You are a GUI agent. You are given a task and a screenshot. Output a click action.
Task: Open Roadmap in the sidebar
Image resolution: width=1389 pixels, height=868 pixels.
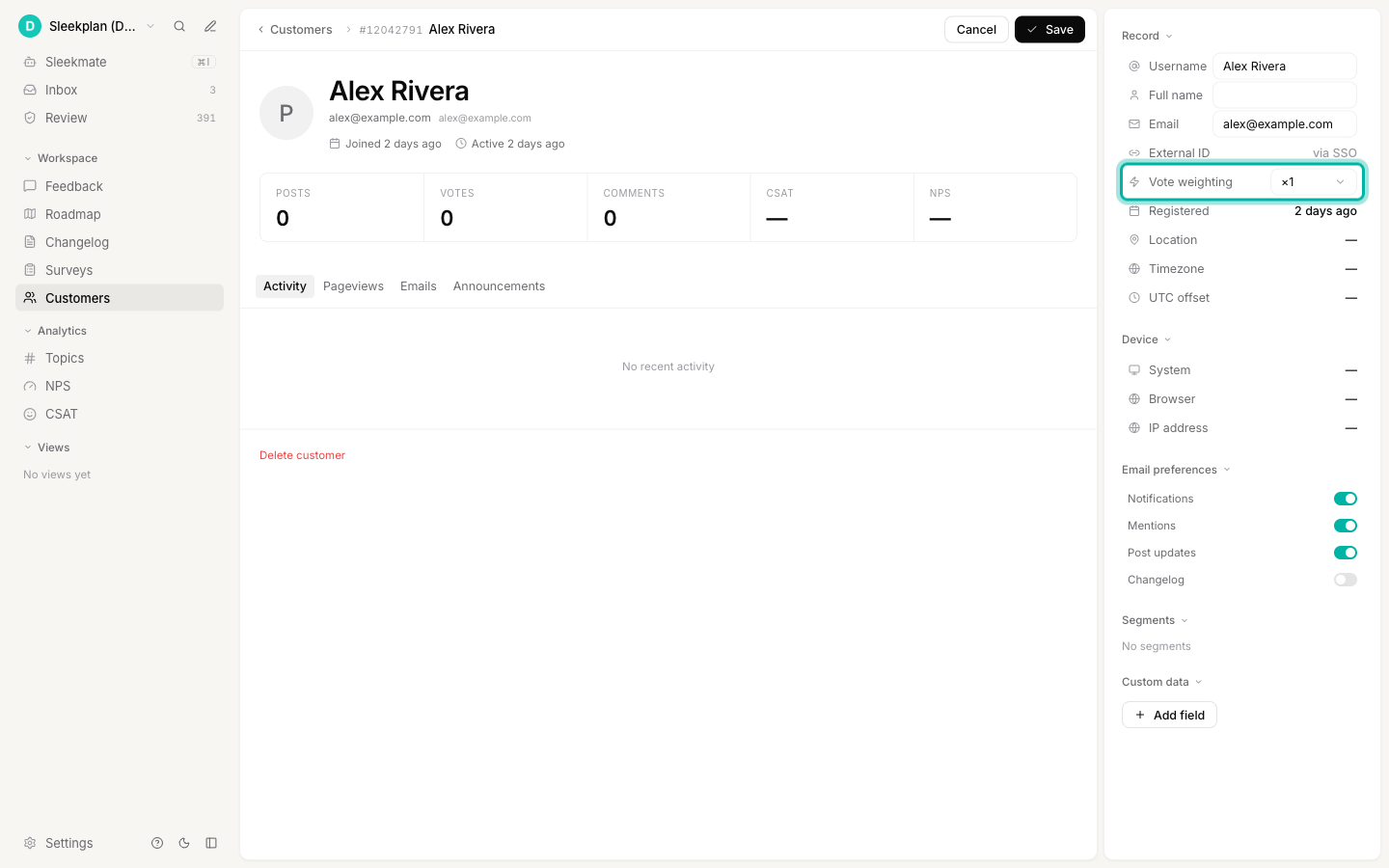(120, 214)
